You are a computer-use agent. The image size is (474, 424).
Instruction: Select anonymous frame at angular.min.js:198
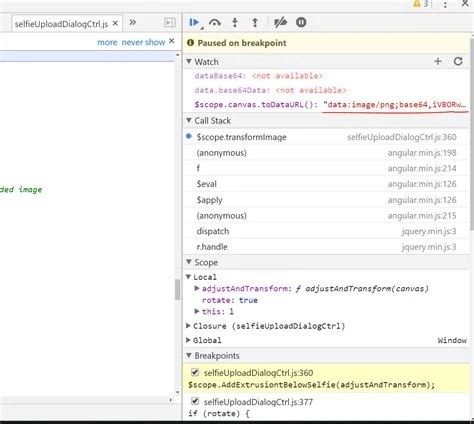click(326, 153)
